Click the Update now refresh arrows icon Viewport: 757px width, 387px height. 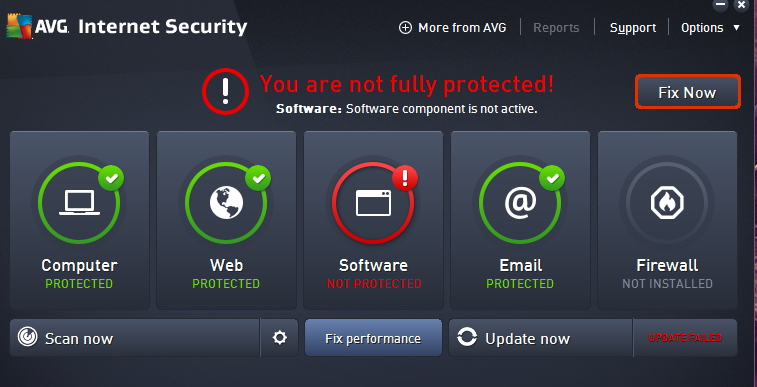tap(467, 337)
